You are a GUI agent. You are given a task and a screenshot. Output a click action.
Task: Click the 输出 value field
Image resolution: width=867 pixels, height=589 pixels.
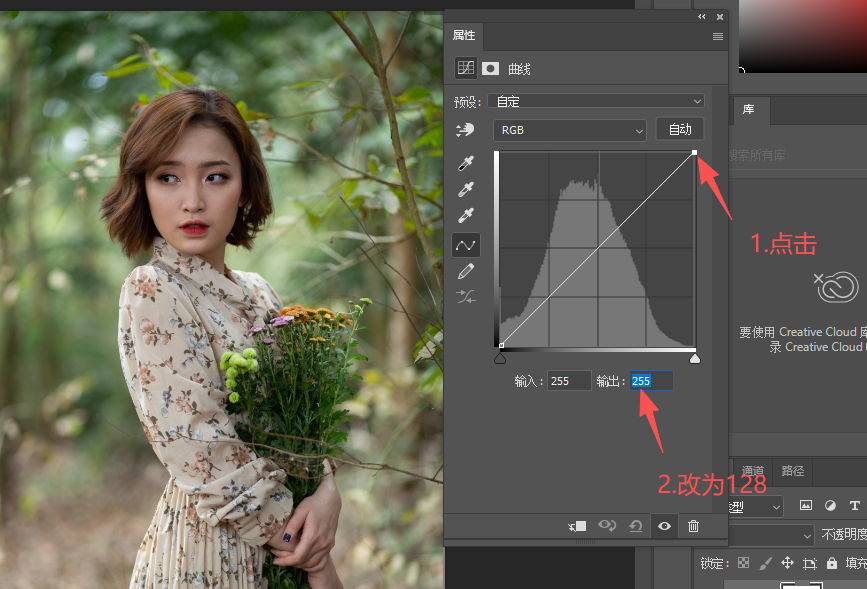(651, 381)
